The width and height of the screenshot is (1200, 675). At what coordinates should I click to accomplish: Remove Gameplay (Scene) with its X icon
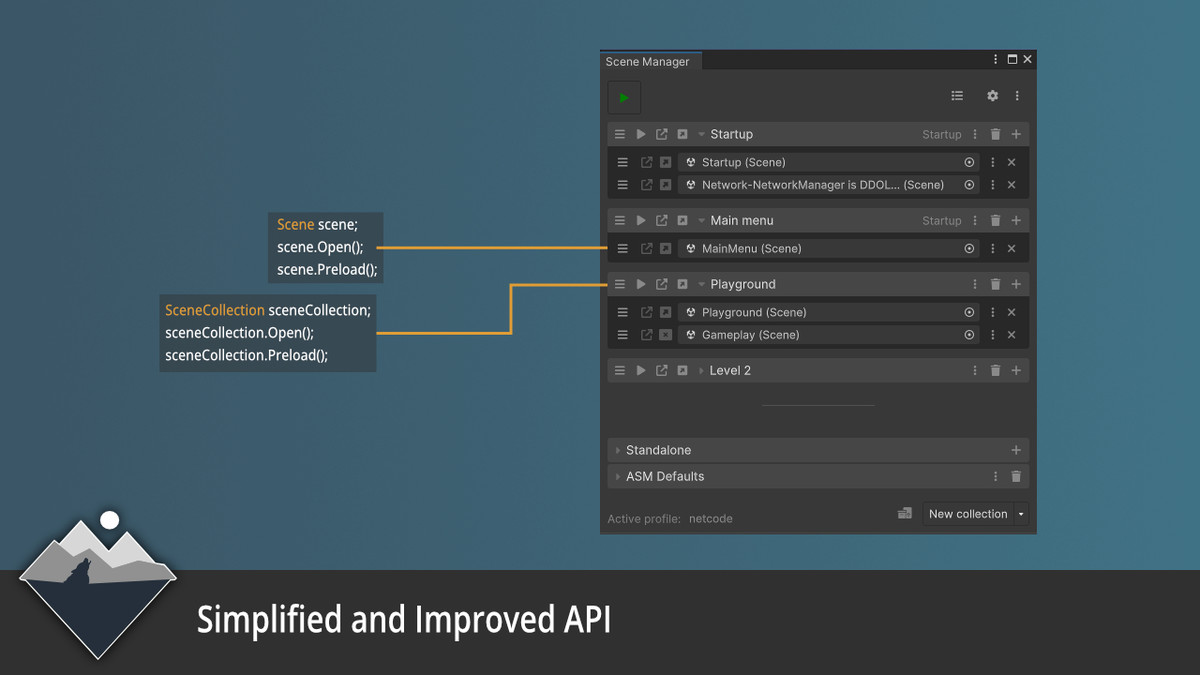(1011, 335)
